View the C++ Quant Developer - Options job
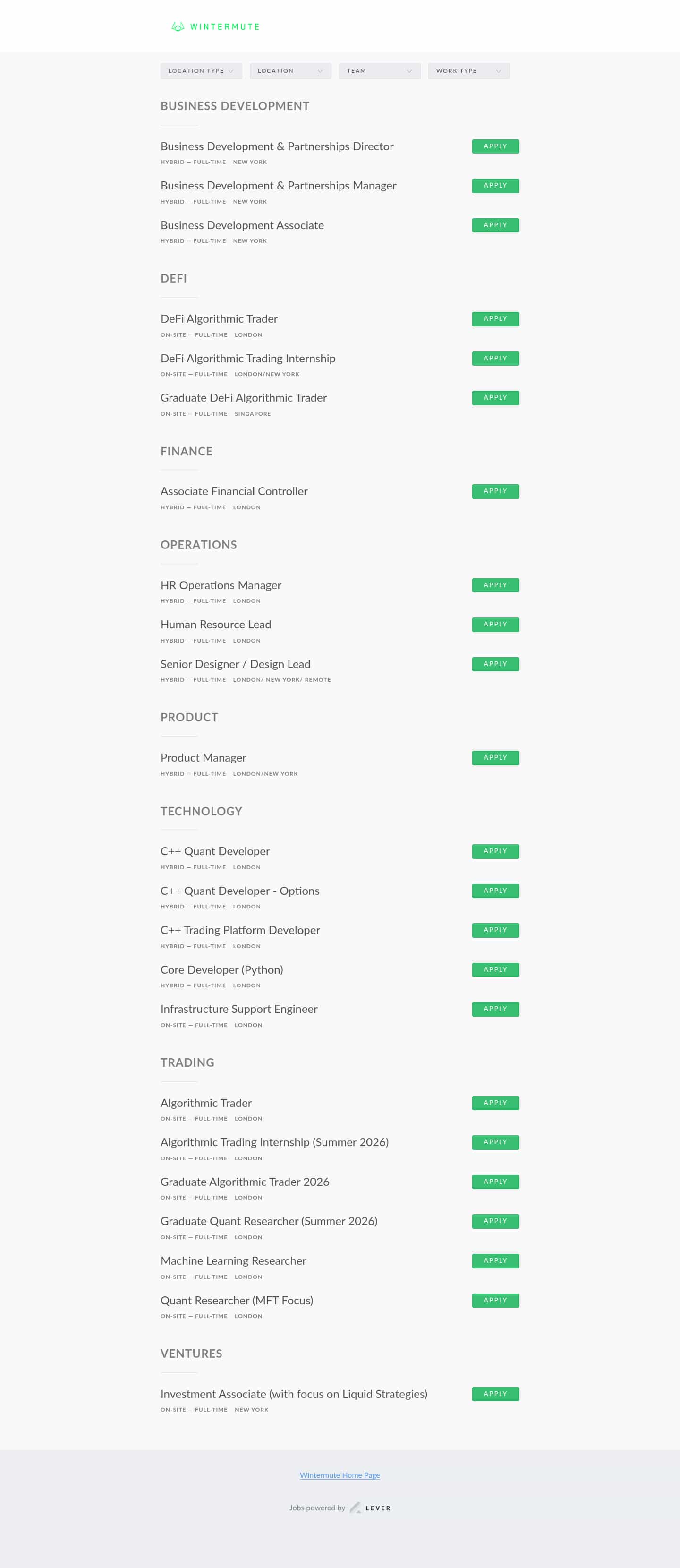This screenshot has height=1568, width=680. (239, 891)
